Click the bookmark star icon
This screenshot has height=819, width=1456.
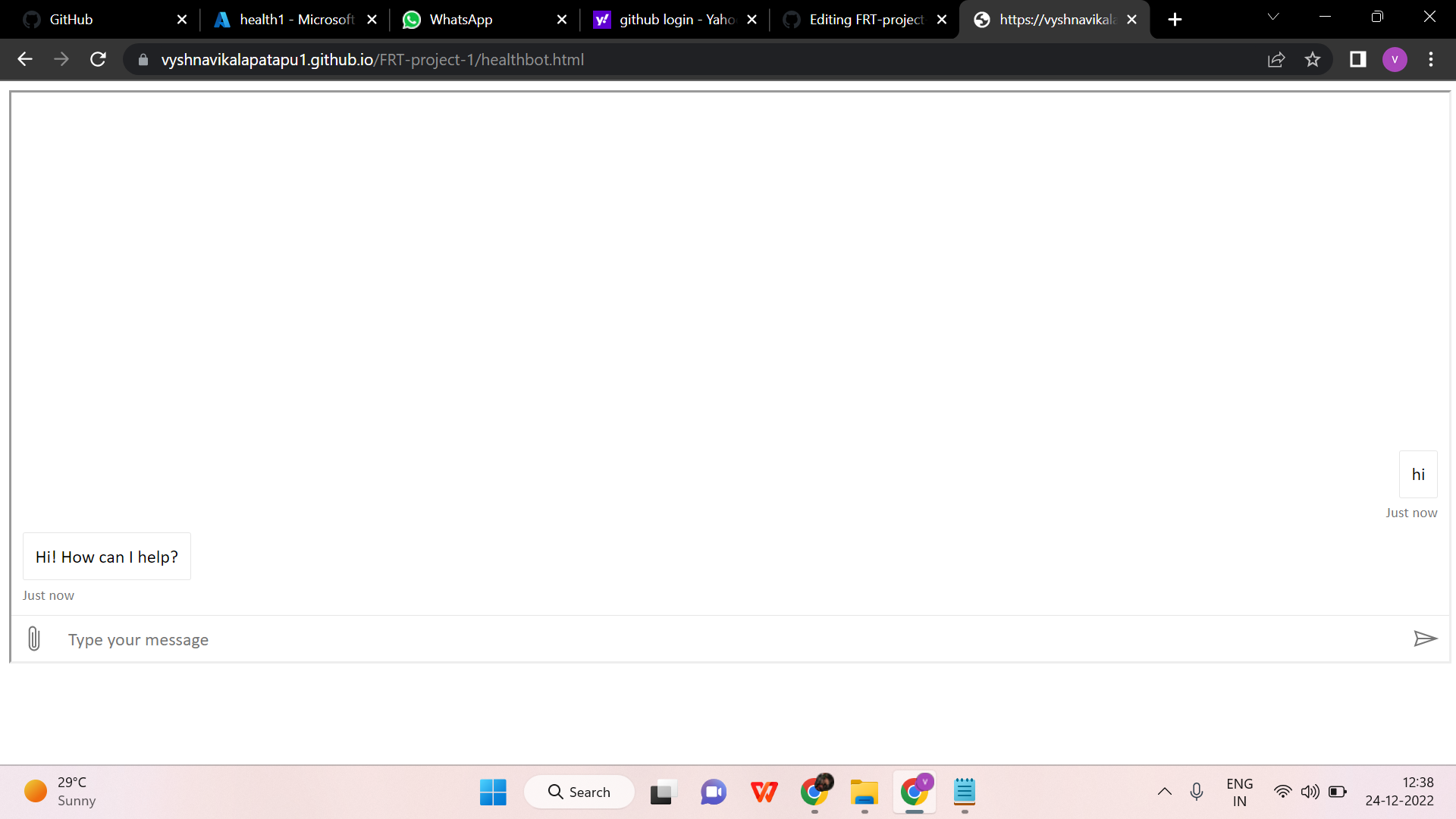[x=1313, y=59]
